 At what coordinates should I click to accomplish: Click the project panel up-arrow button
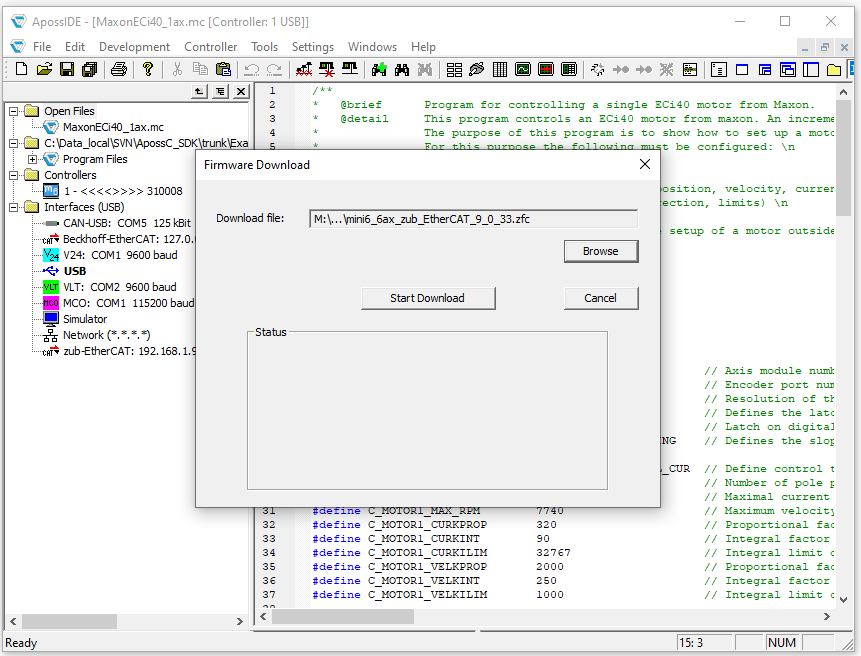[x=199, y=91]
